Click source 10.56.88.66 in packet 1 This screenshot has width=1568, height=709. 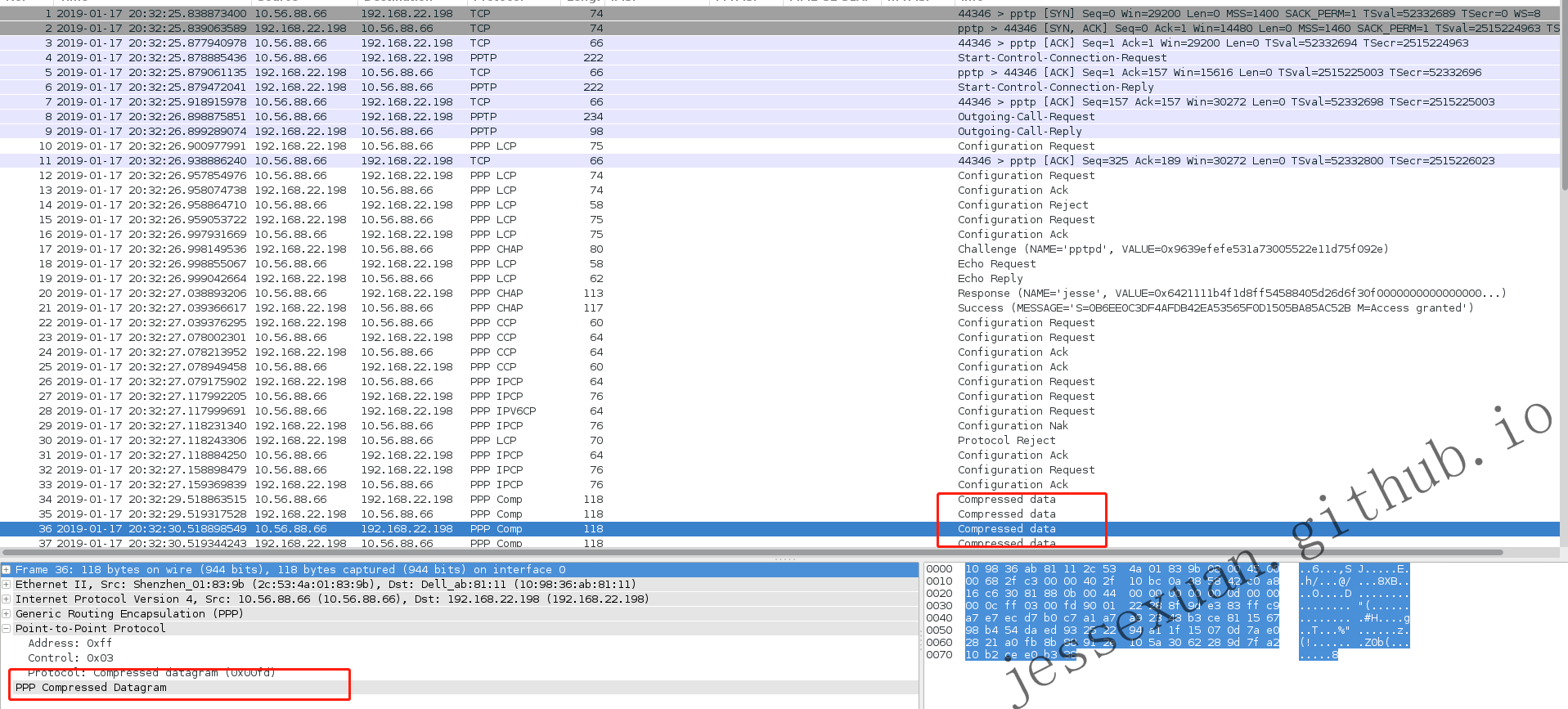click(290, 14)
